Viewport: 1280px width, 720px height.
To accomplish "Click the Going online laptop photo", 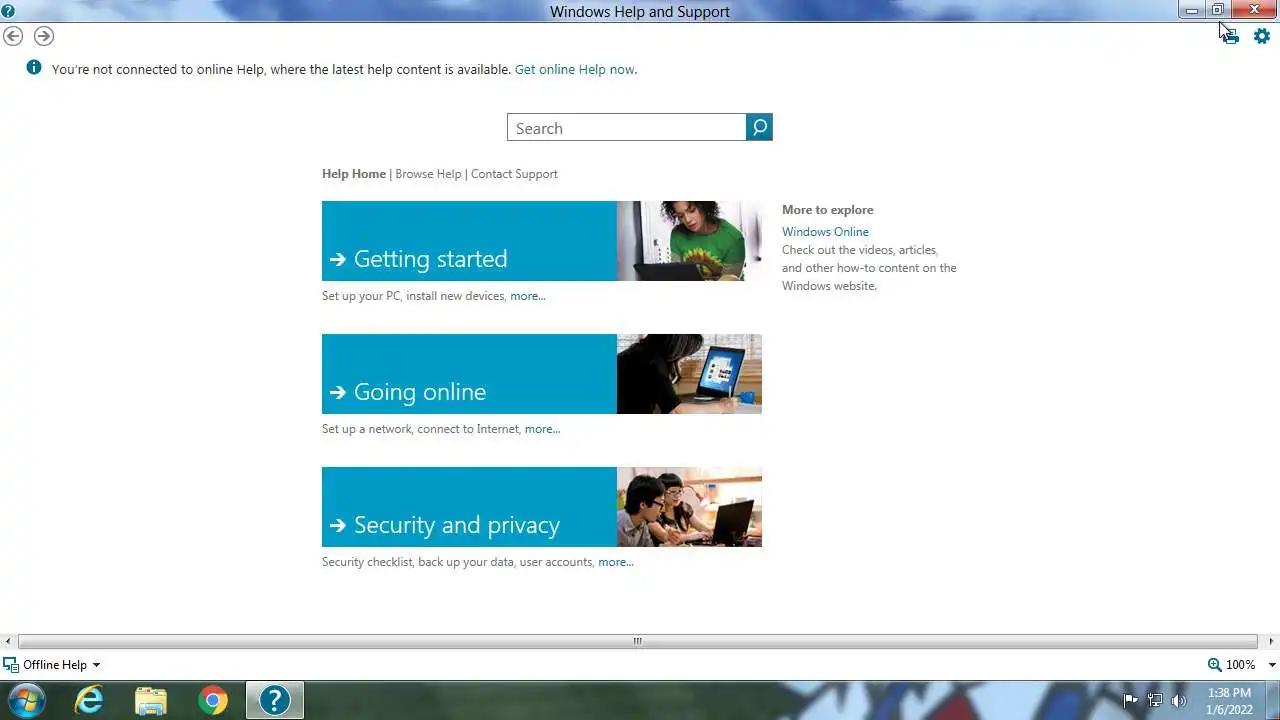I will pos(689,374).
